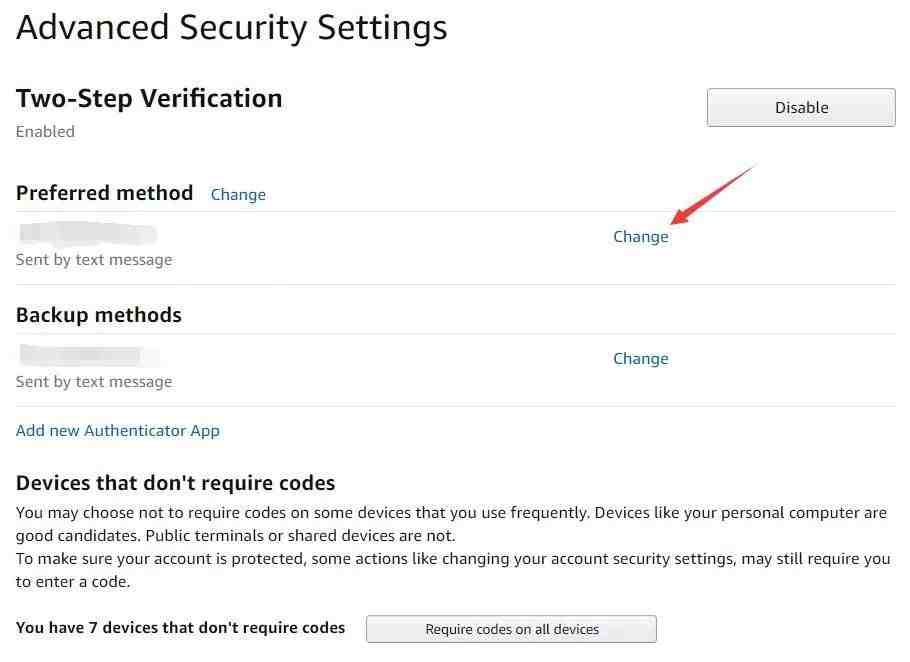
Task: Click Change link in the Backup methods row
Action: point(641,359)
